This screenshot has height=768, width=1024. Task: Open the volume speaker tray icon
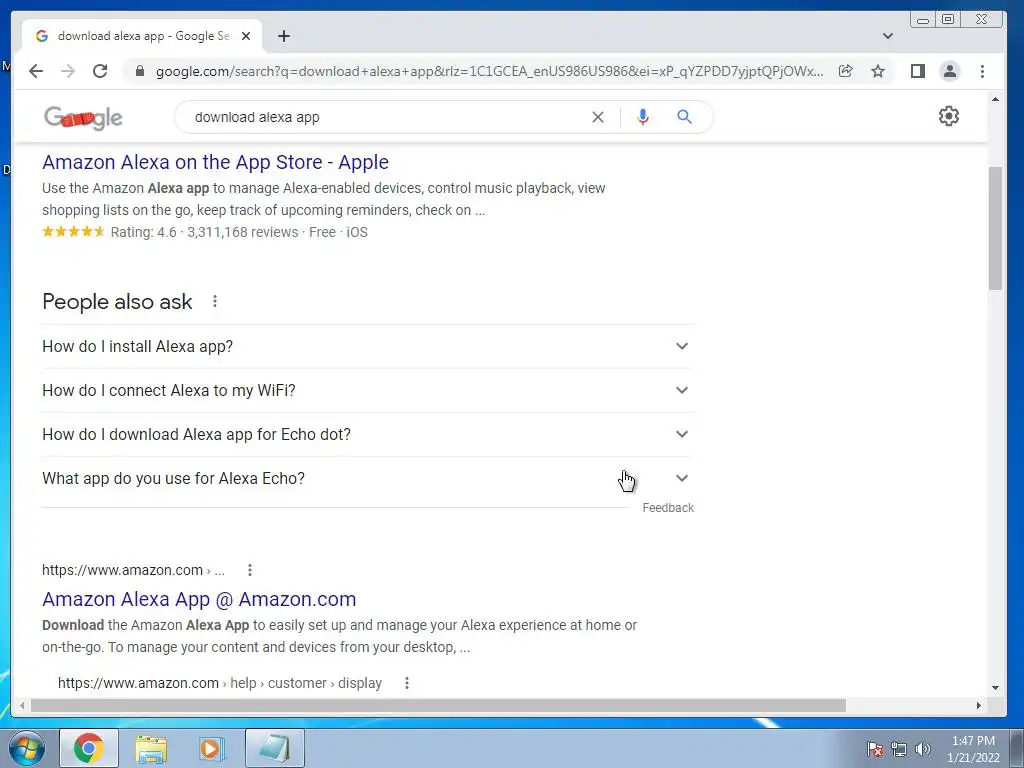pos(922,750)
